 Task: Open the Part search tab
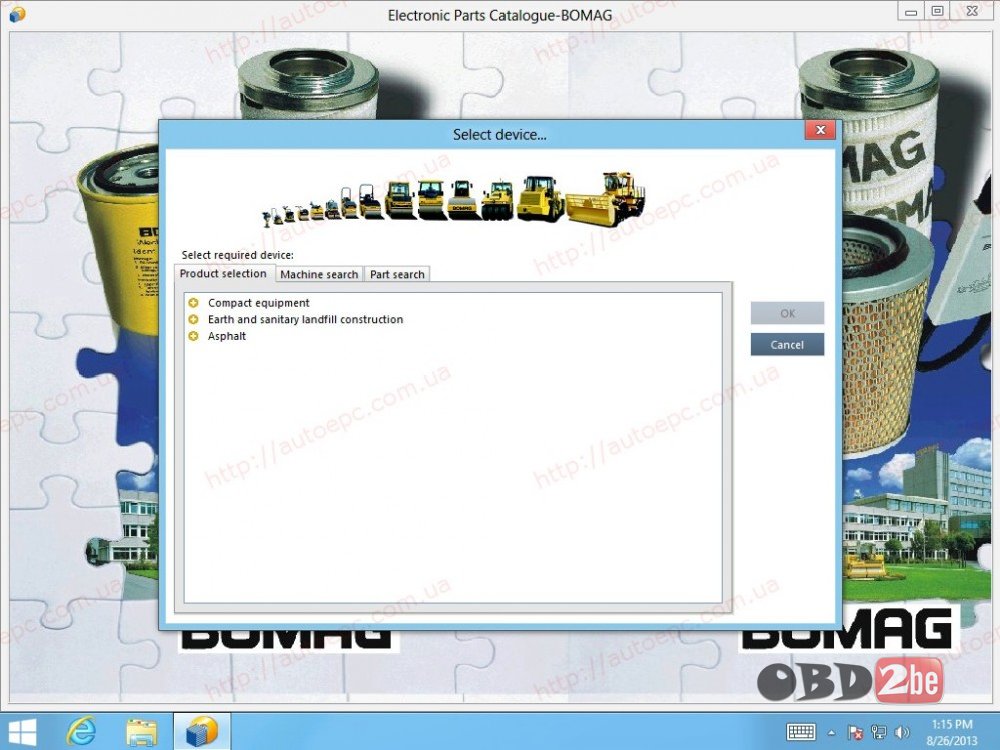(397, 274)
